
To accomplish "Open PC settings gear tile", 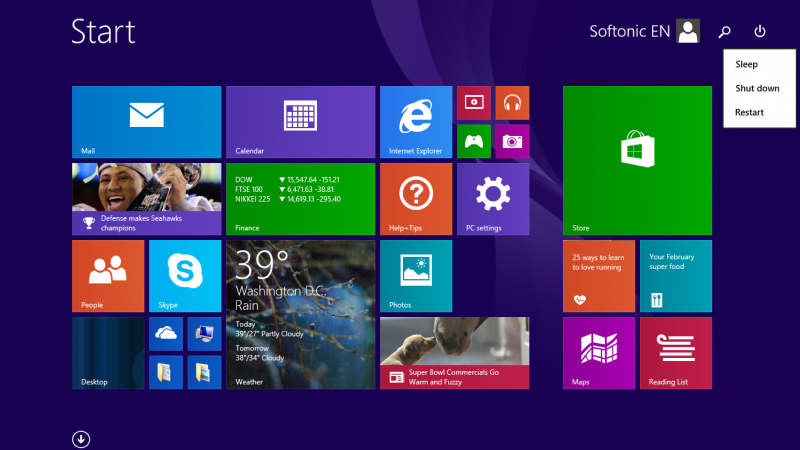I will [493, 198].
